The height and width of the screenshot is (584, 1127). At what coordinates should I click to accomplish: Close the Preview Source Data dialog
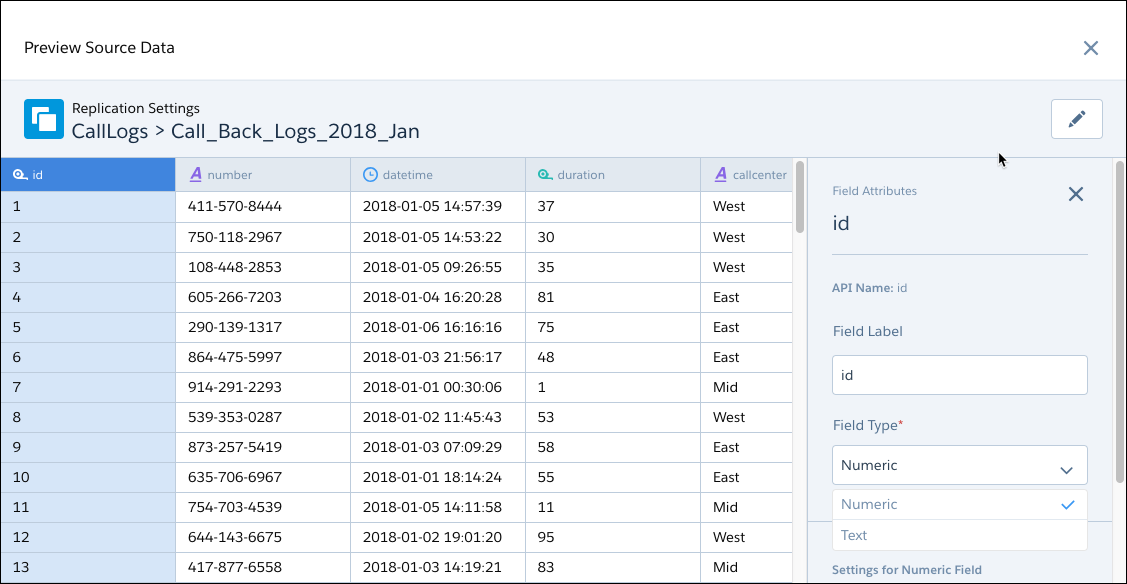pyautogui.click(x=1090, y=48)
